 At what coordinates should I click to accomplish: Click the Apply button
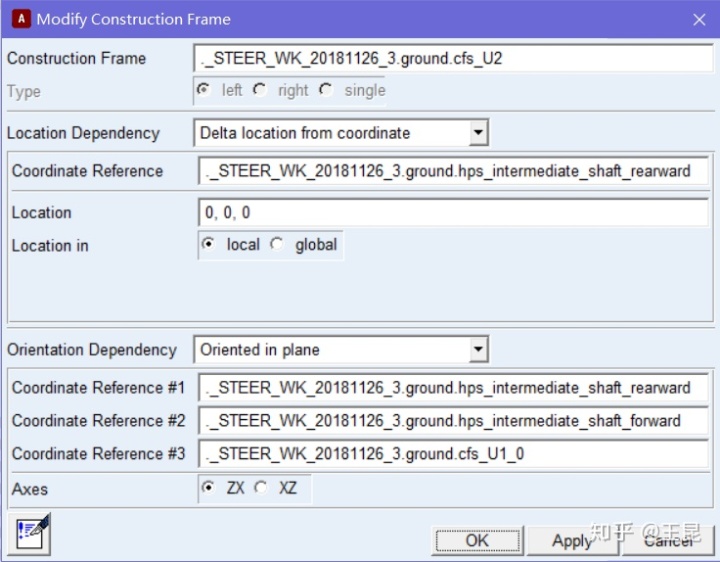coord(572,540)
